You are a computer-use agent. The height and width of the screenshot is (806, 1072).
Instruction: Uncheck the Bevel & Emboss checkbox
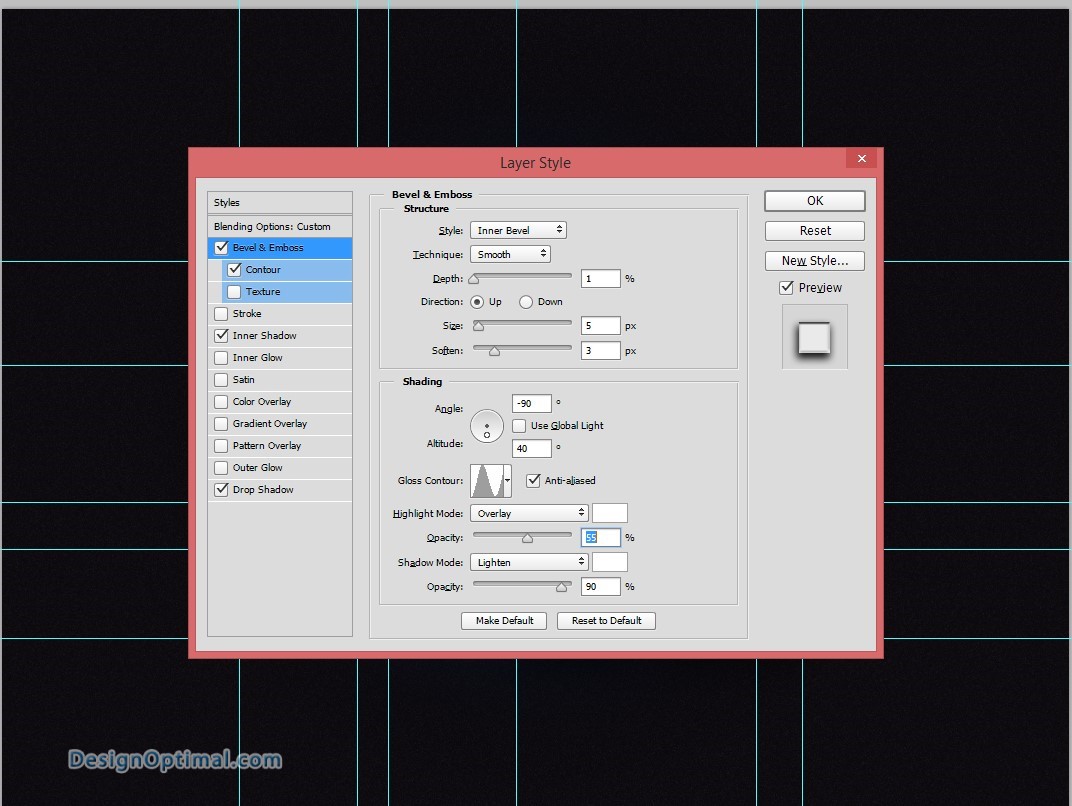221,247
